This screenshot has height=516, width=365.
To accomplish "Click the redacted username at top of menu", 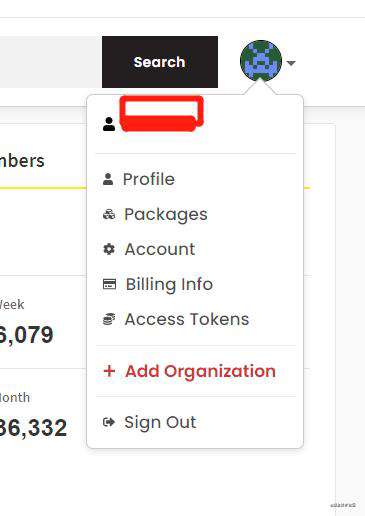I will 162,113.
